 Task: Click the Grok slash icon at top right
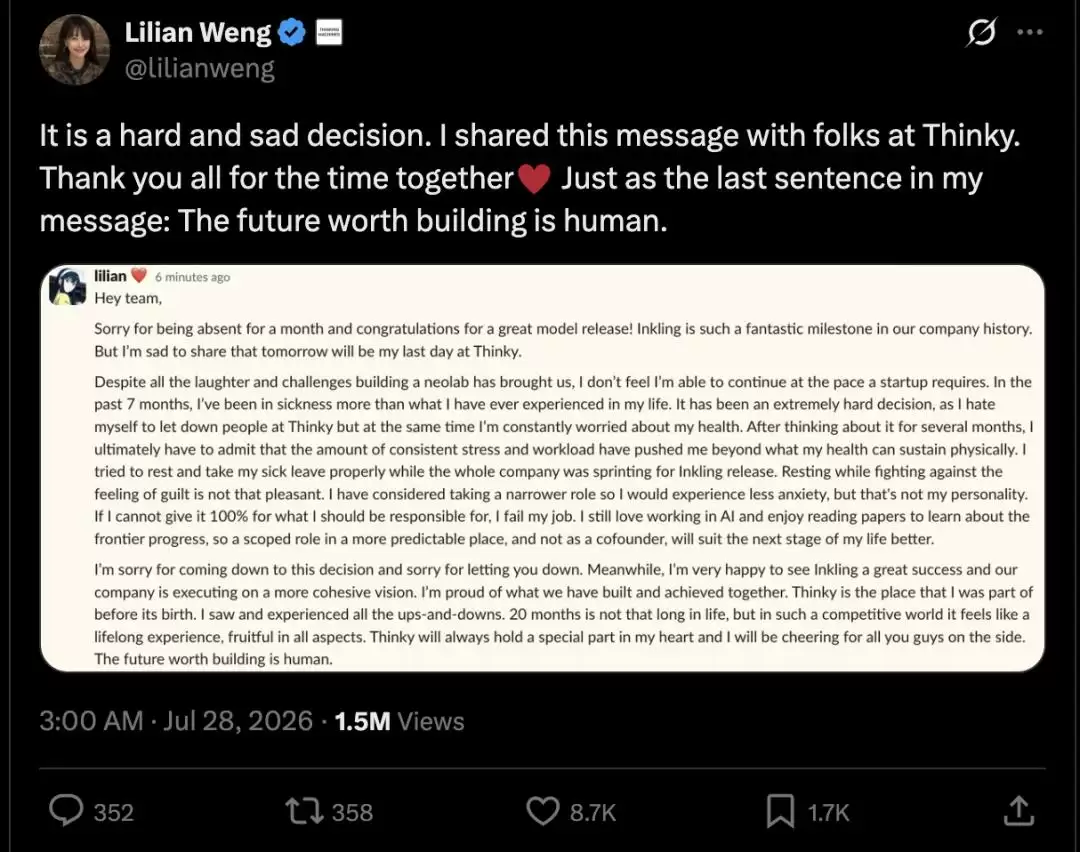point(981,32)
